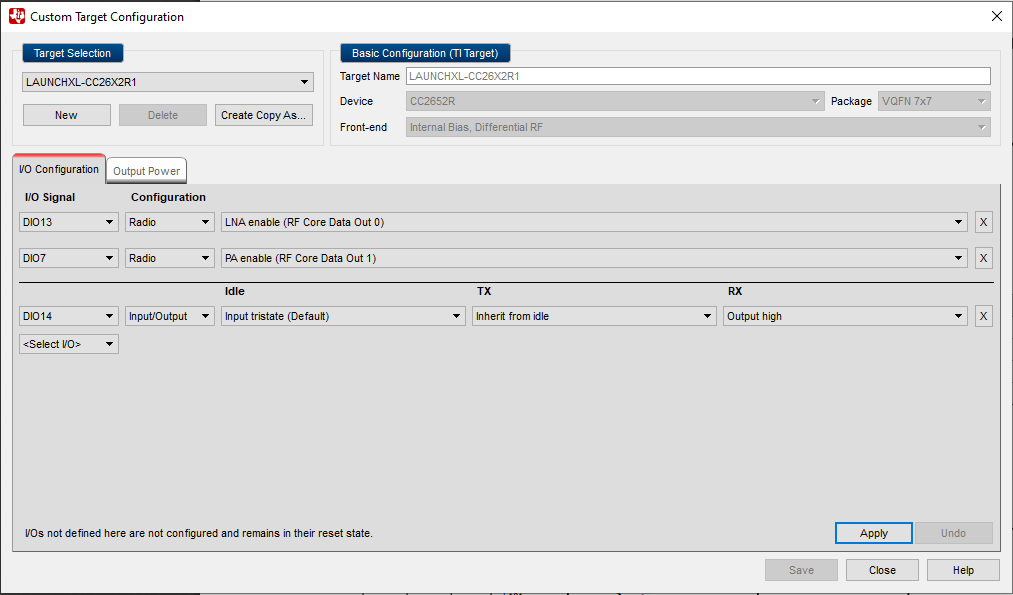Switch to the I/O Configuration tab
1013x595 pixels.
click(x=59, y=169)
